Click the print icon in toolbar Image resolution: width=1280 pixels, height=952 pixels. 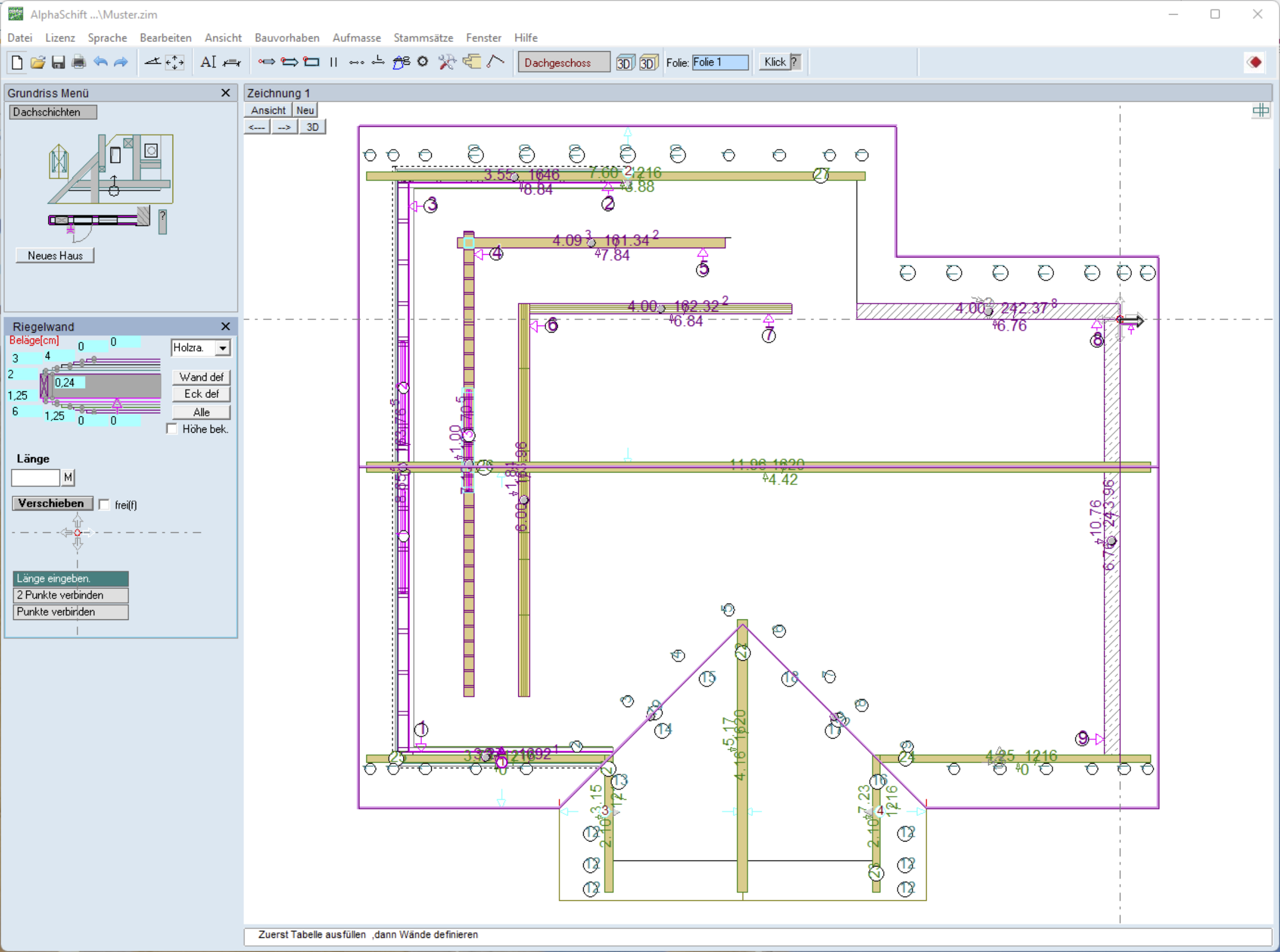tap(79, 62)
